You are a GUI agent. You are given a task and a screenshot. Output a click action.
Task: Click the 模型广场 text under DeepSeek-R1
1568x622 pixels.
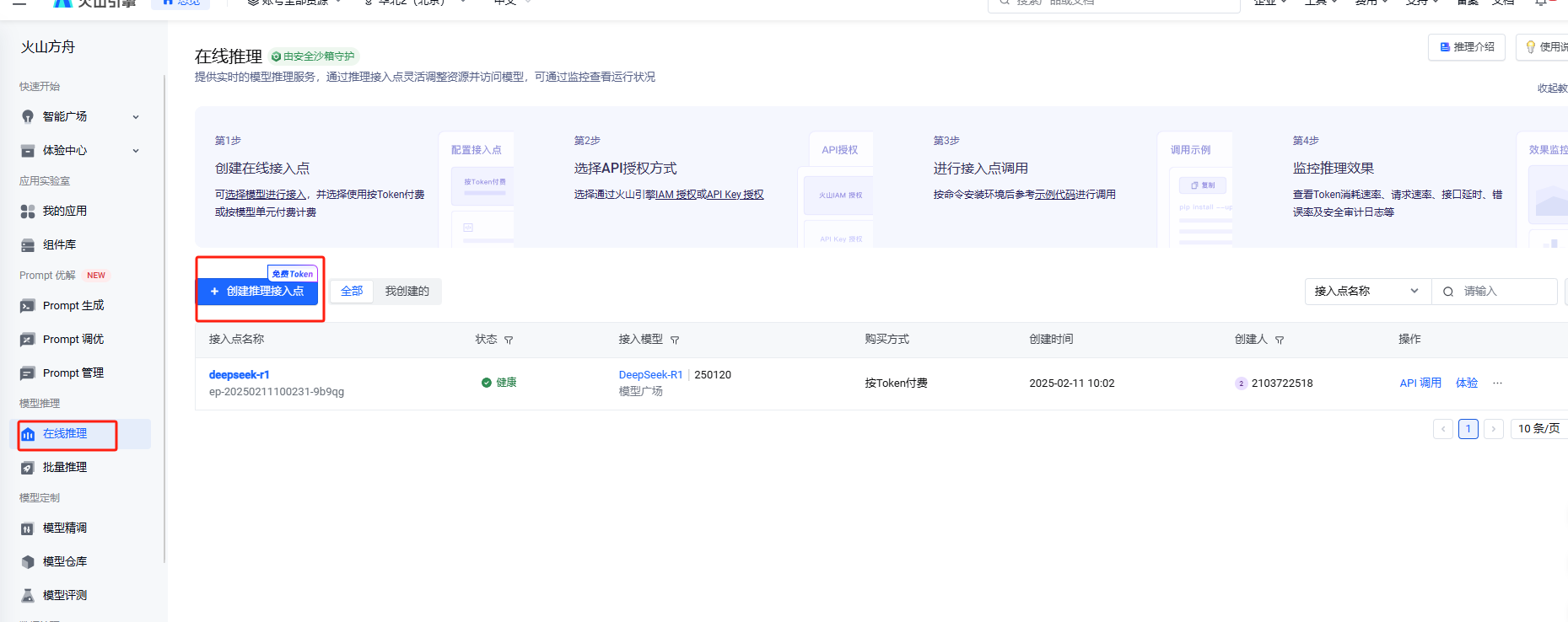(x=641, y=391)
